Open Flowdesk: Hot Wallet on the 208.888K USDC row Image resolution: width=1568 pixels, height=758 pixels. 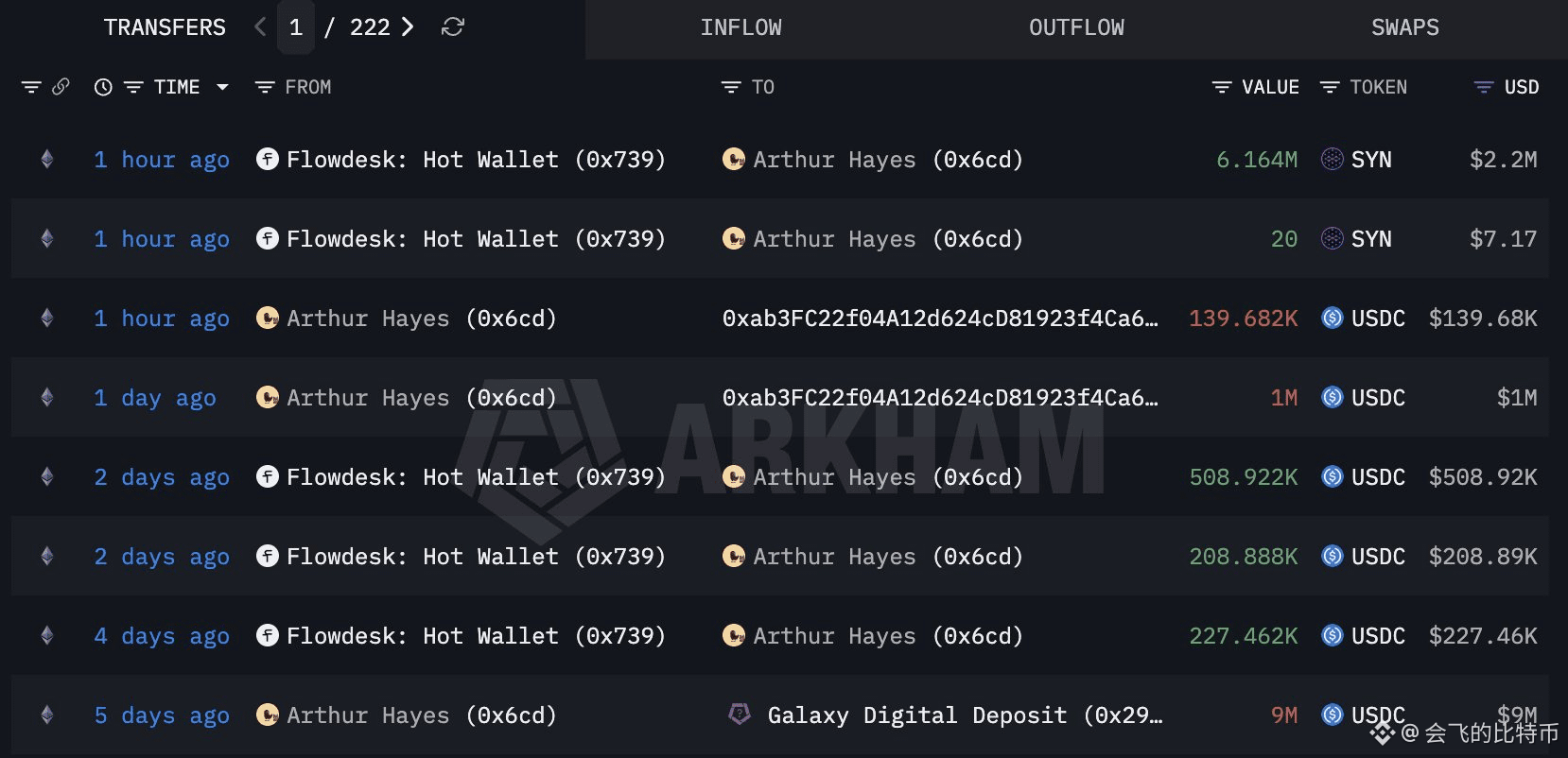(477, 557)
